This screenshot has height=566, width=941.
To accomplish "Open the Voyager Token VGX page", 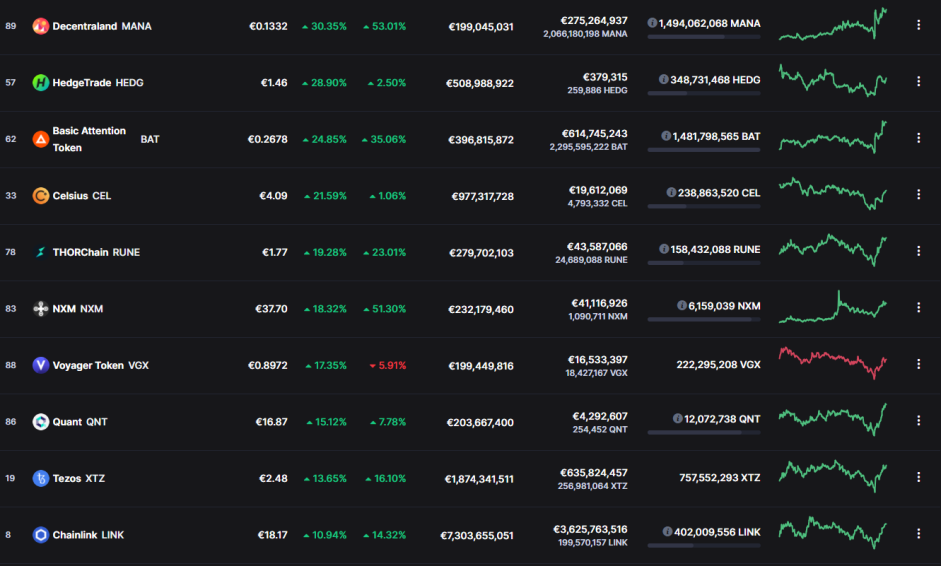I will 100,366.
